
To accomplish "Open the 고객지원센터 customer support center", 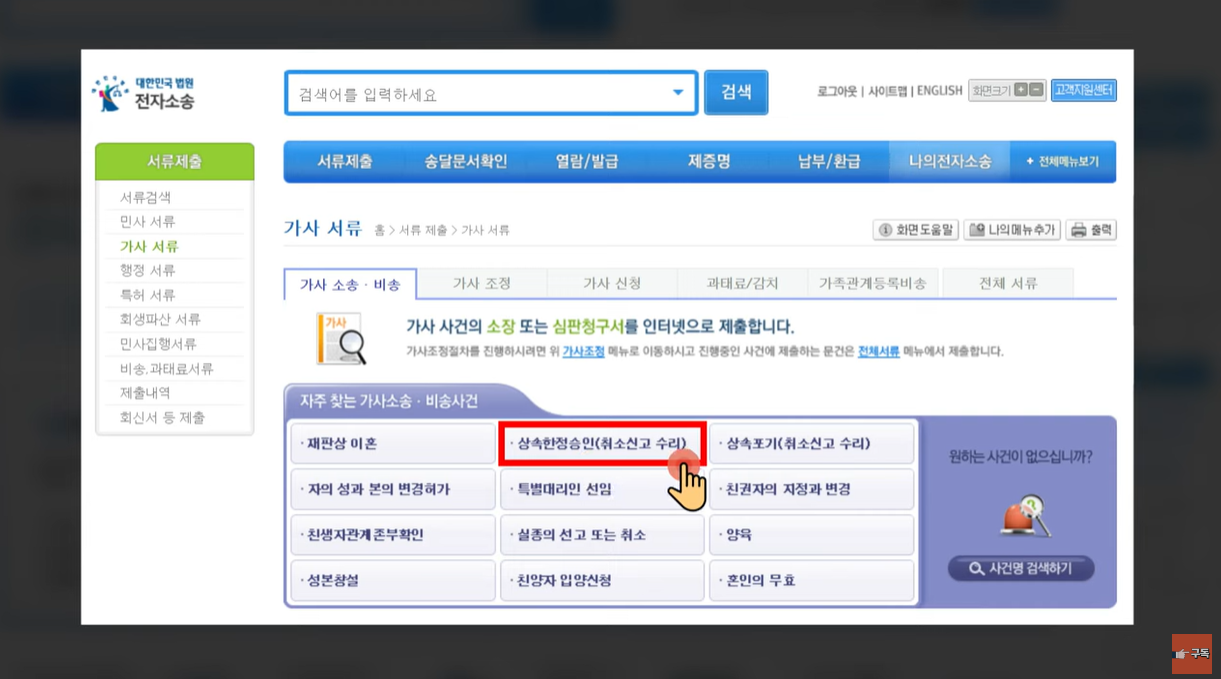I will point(1084,90).
